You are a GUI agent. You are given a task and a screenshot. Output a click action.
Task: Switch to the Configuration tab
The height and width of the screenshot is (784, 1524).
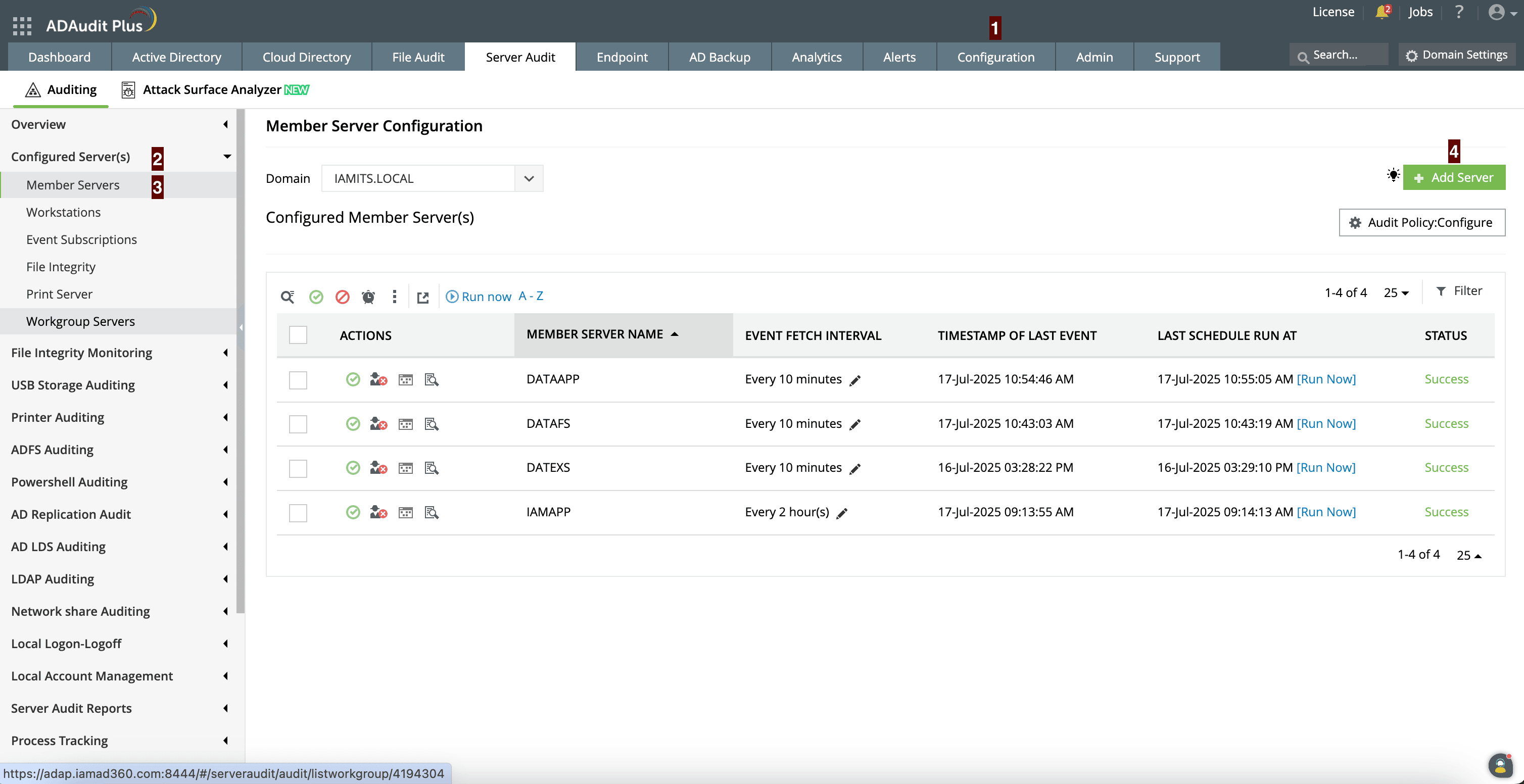point(995,58)
